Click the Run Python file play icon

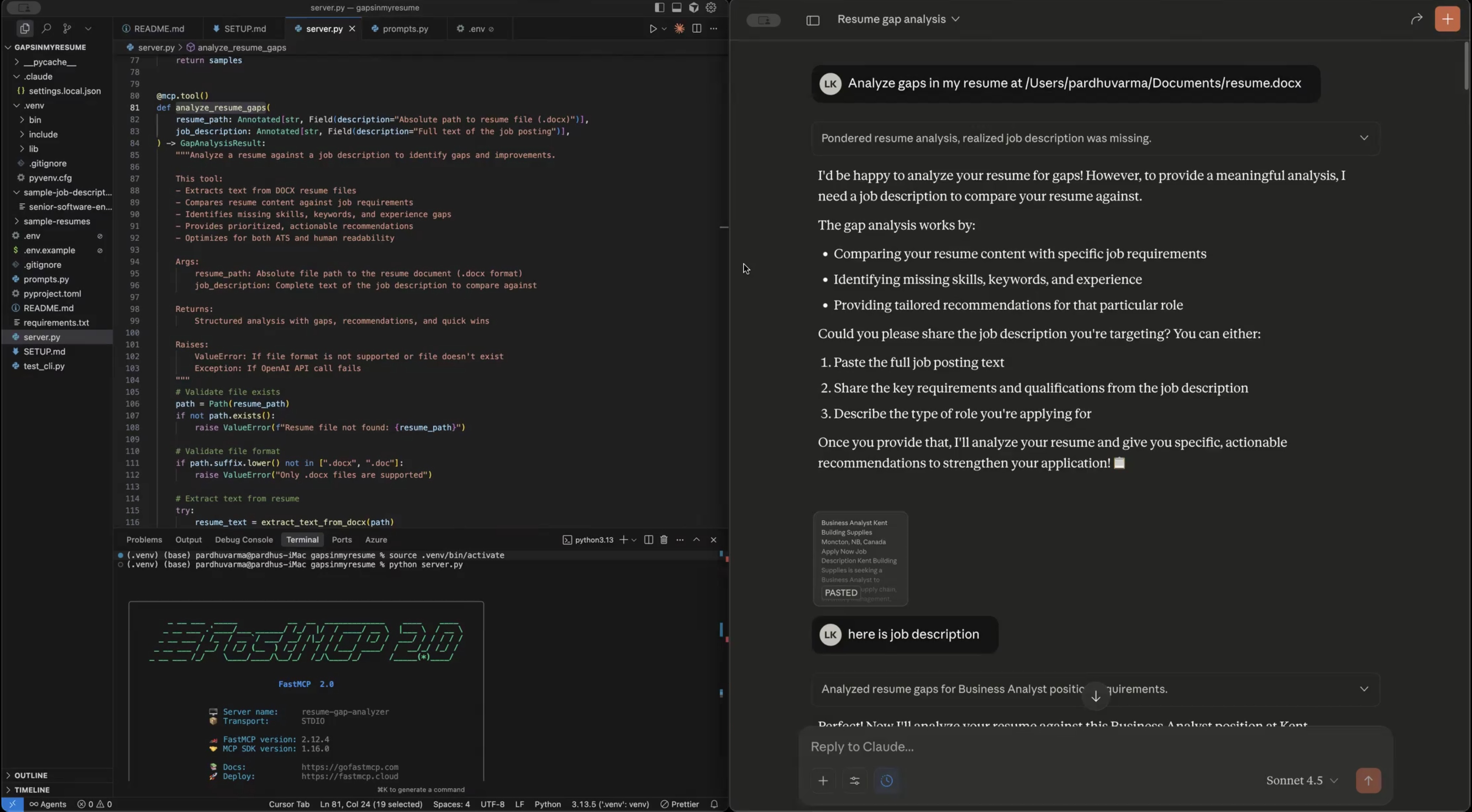coord(653,28)
